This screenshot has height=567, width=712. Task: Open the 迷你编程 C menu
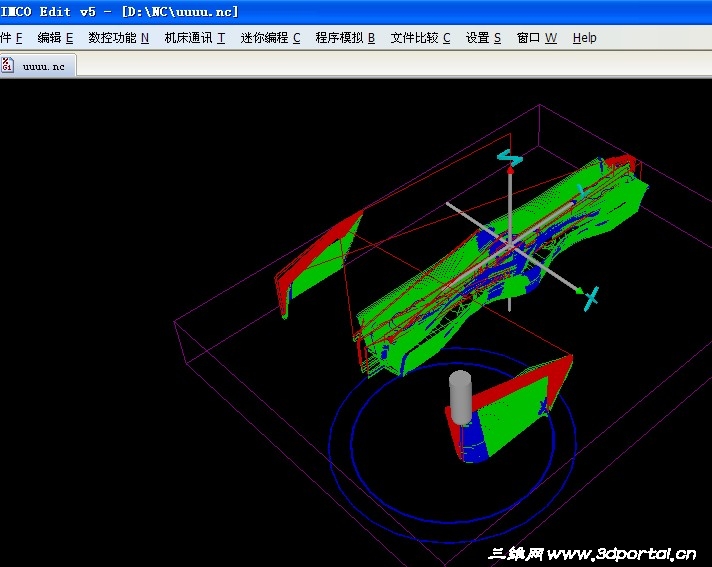(x=271, y=38)
